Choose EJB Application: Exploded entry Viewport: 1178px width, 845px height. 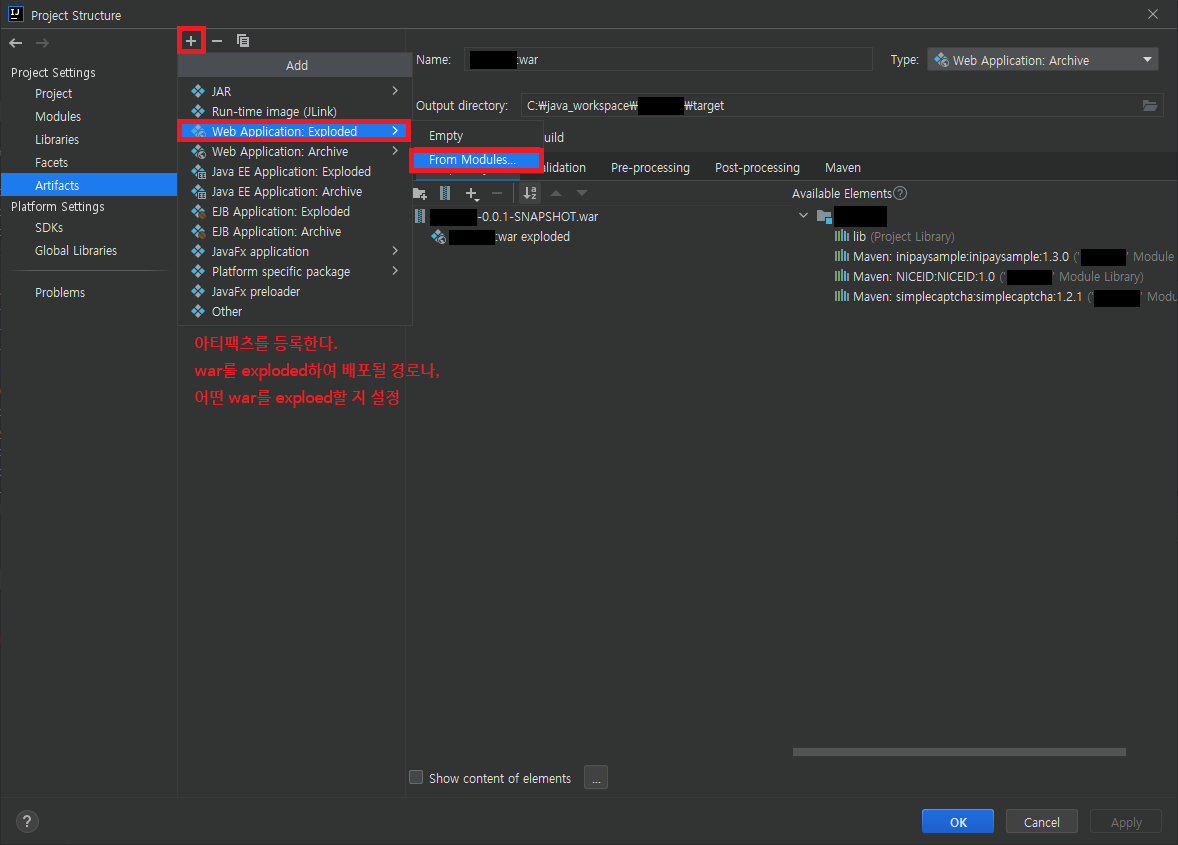pyautogui.click(x=294, y=211)
